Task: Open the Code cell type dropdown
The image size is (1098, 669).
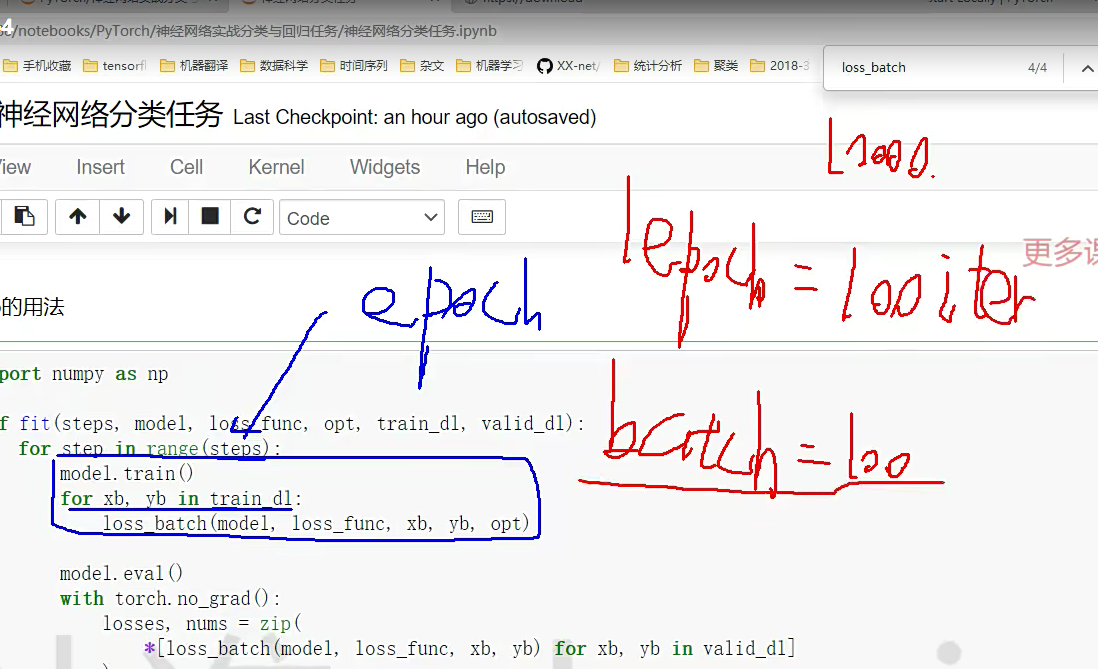Action: (362, 218)
